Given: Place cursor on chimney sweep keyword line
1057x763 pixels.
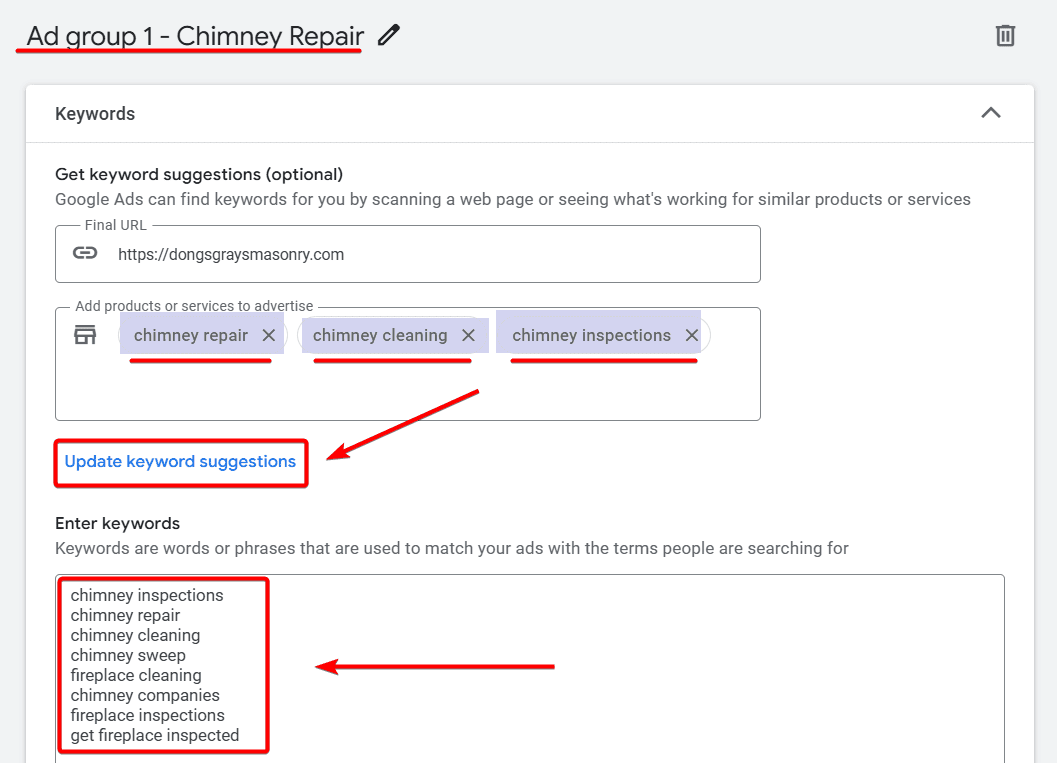Looking at the screenshot, I should (x=128, y=655).
